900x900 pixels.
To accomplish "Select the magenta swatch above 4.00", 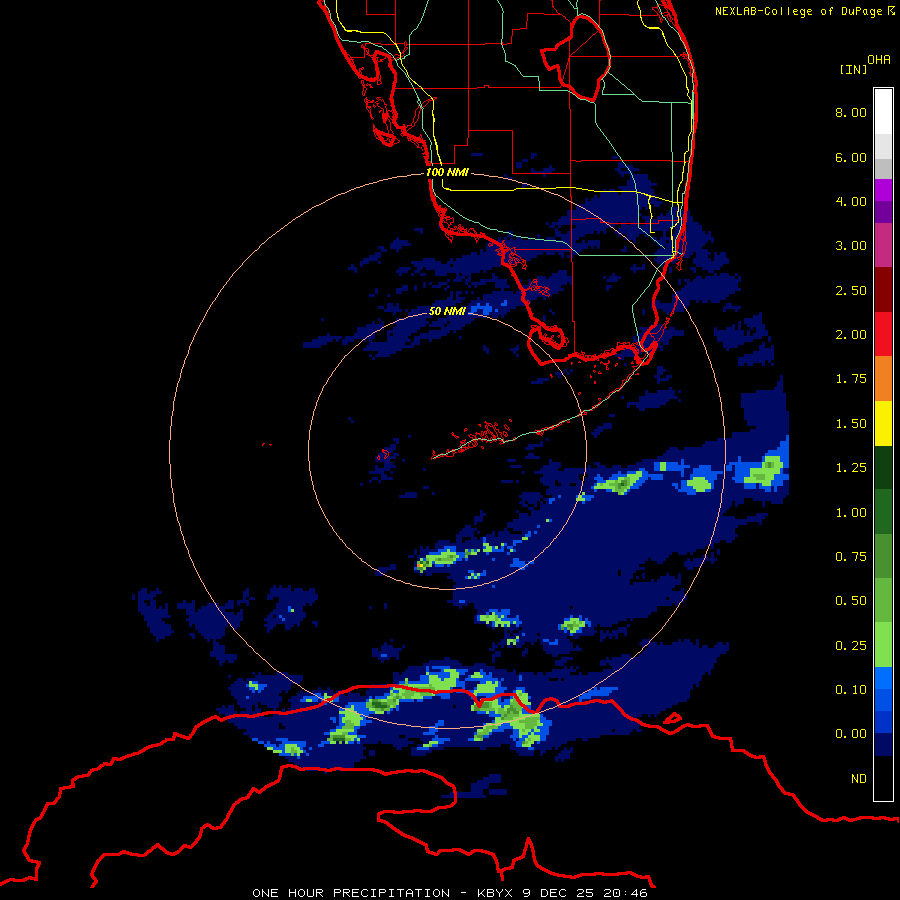I will [x=883, y=190].
